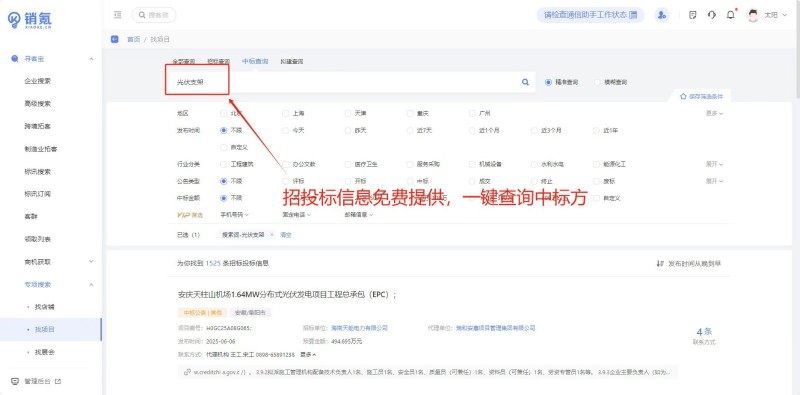800x395 pixels.
Task: Select 近1年 publish time option
Action: pos(597,131)
